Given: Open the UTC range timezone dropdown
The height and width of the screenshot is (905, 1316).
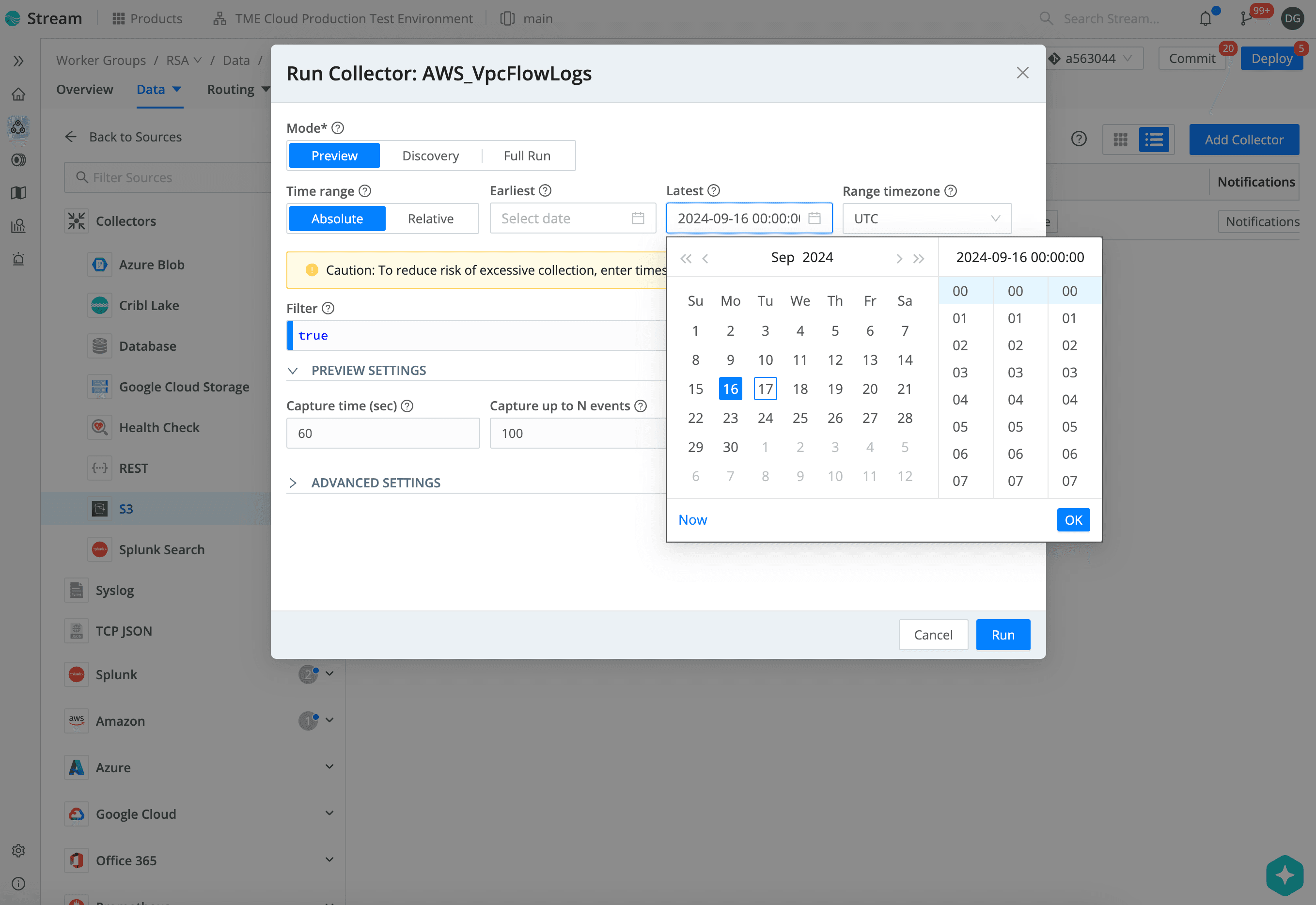Looking at the screenshot, I should pyautogui.click(x=926, y=219).
